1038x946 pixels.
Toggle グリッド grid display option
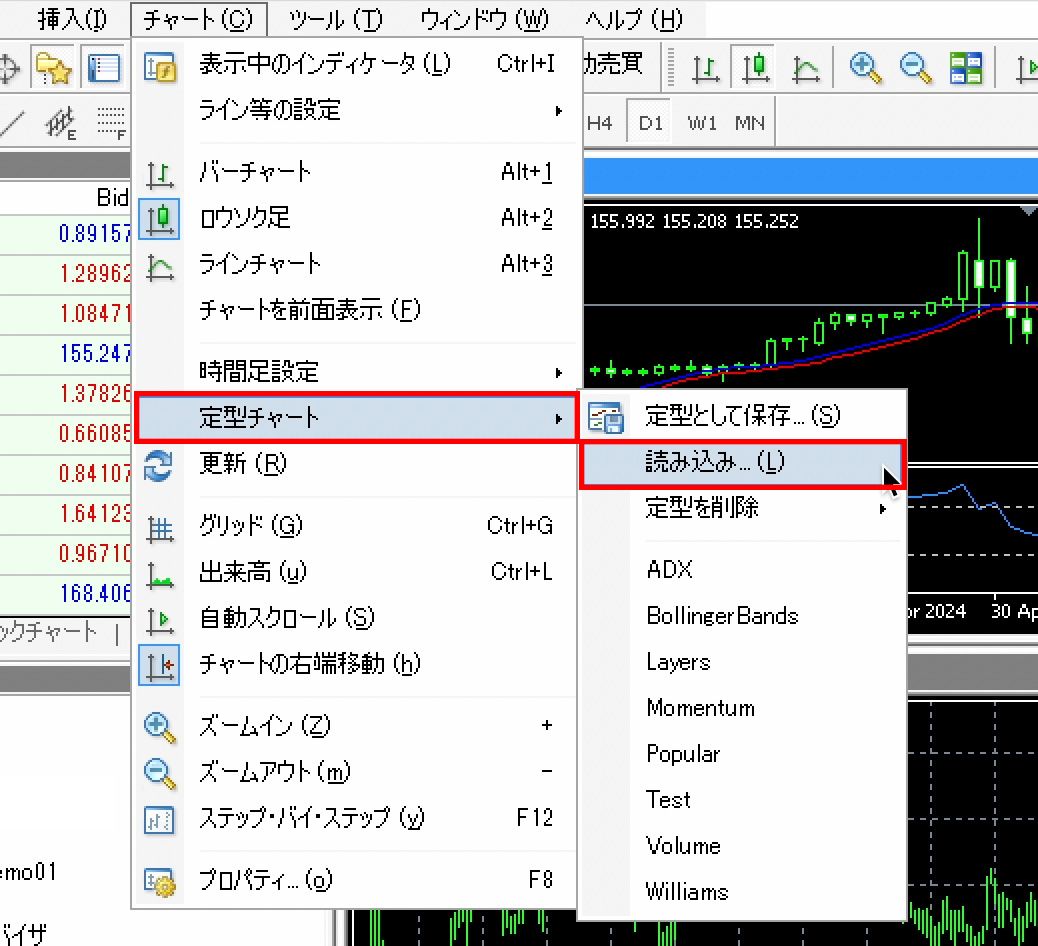(250, 526)
